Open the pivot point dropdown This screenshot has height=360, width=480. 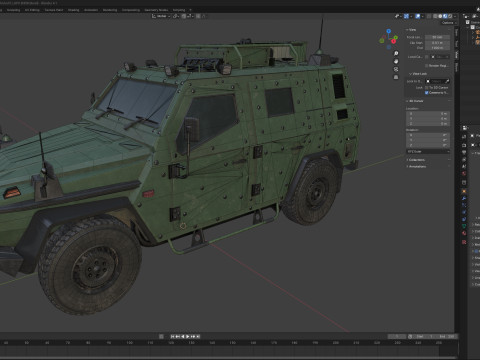coord(176,16)
